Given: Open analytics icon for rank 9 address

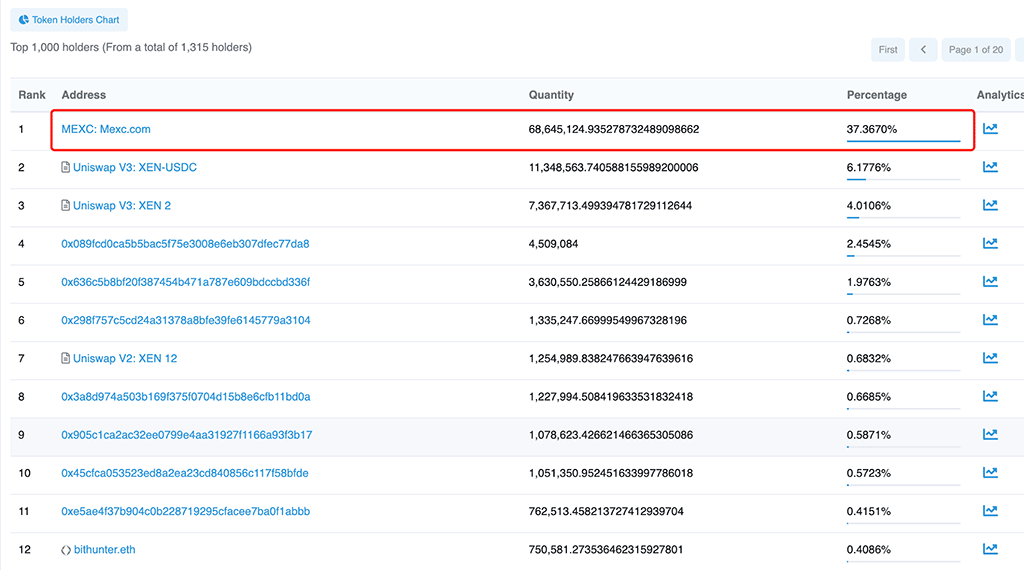Looking at the screenshot, I should [990, 434].
